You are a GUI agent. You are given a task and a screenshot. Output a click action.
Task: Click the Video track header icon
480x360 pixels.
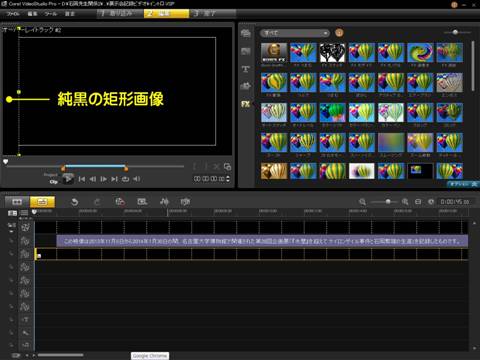tap(25, 227)
